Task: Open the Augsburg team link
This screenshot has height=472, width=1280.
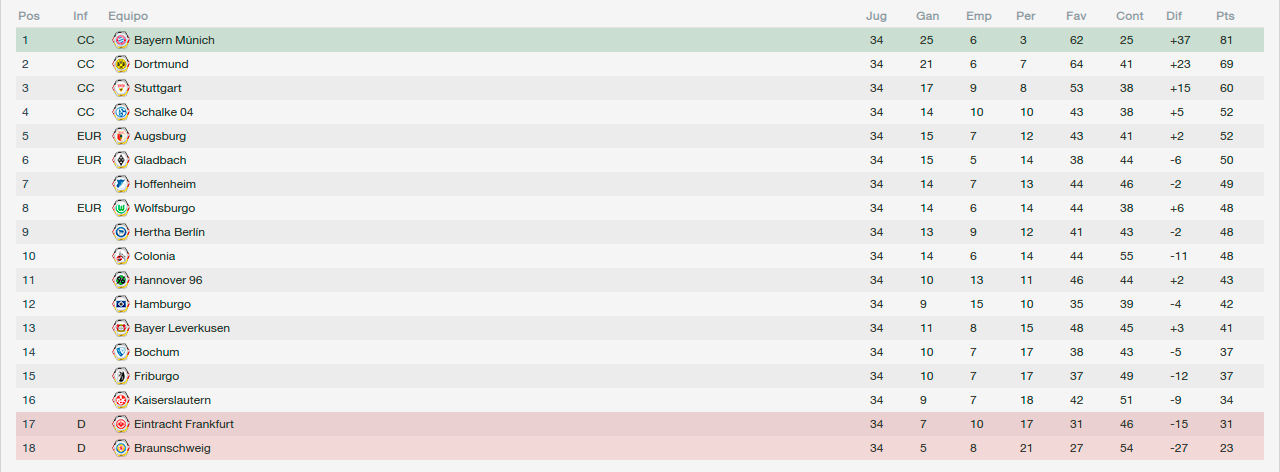Action: point(160,136)
